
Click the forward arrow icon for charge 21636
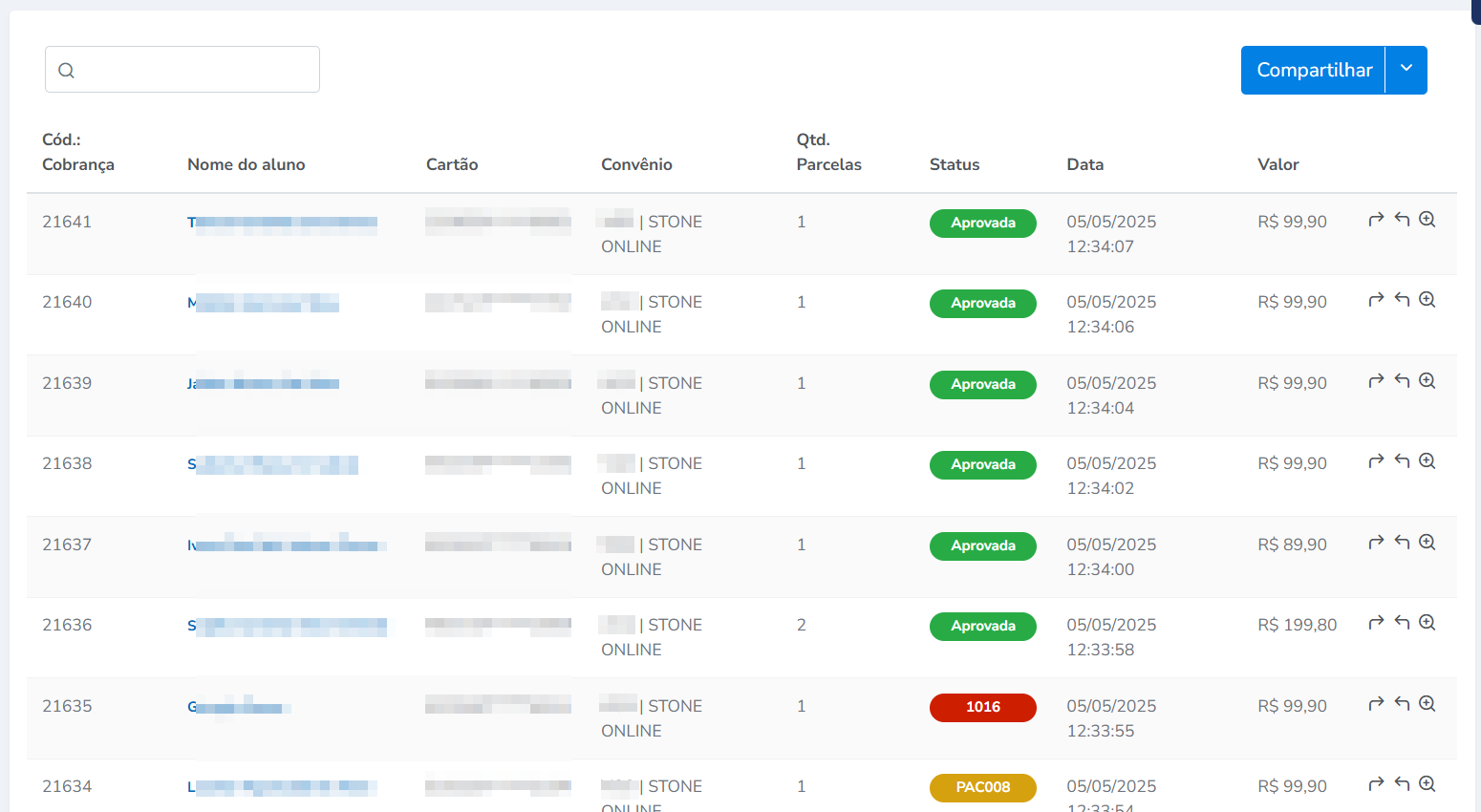click(1376, 623)
